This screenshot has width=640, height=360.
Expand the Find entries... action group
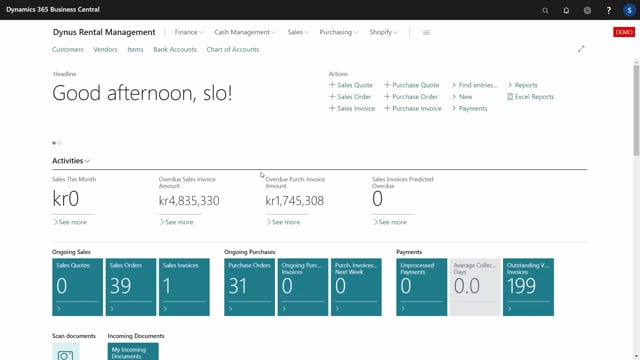pos(474,85)
